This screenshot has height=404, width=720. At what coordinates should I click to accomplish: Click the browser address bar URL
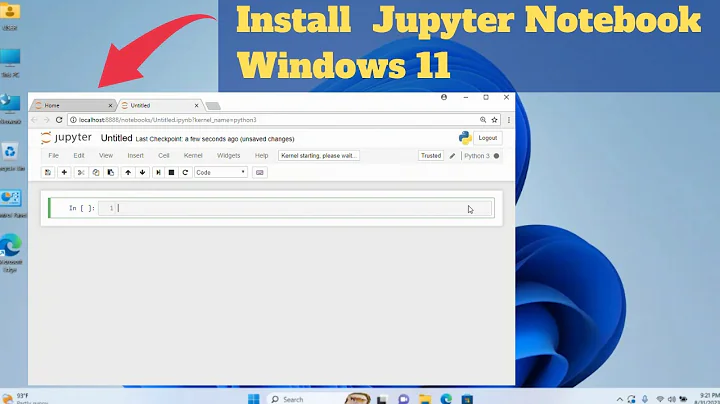tap(167, 120)
